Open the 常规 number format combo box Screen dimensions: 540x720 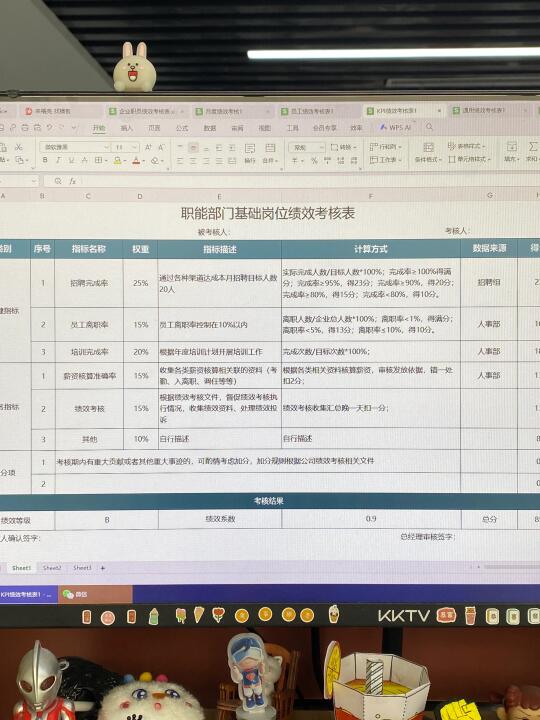coord(306,147)
